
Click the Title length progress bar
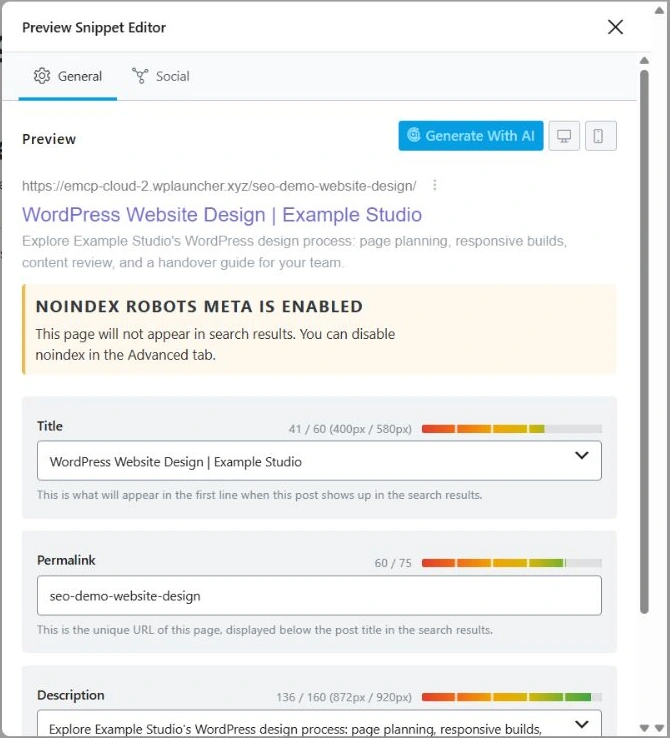click(x=511, y=429)
